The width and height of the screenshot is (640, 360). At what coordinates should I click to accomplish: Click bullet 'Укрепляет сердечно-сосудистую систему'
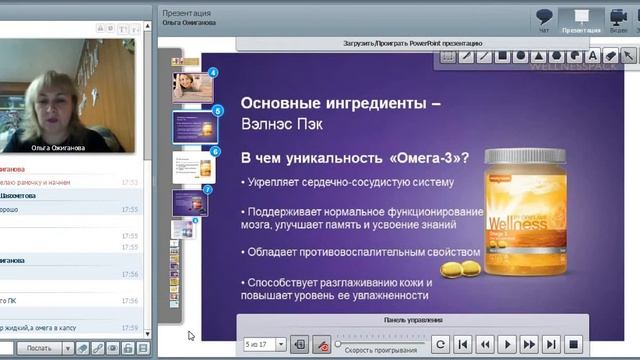coord(347,182)
